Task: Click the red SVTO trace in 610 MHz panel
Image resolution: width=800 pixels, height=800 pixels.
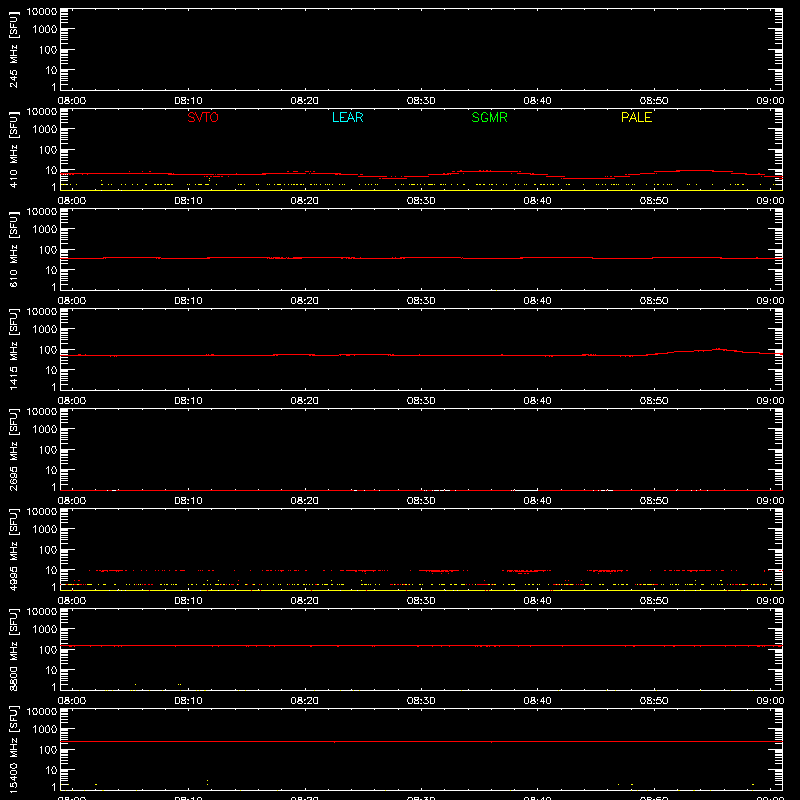Action: pyautogui.click(x=421, y=258)
